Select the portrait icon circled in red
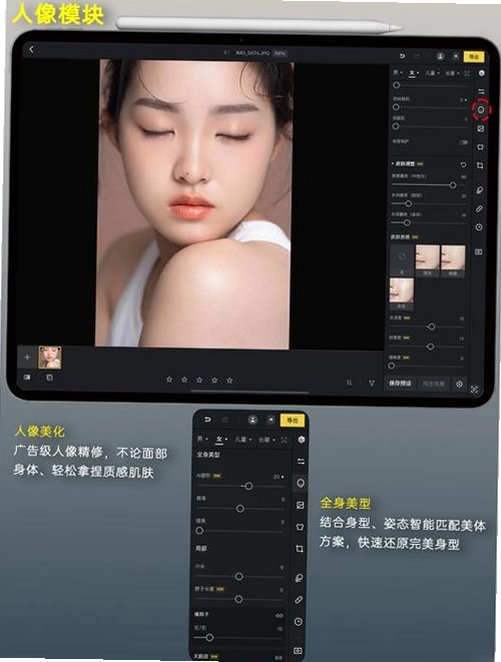501x662 pixels. pyautogui.click(x=481, y=110)
